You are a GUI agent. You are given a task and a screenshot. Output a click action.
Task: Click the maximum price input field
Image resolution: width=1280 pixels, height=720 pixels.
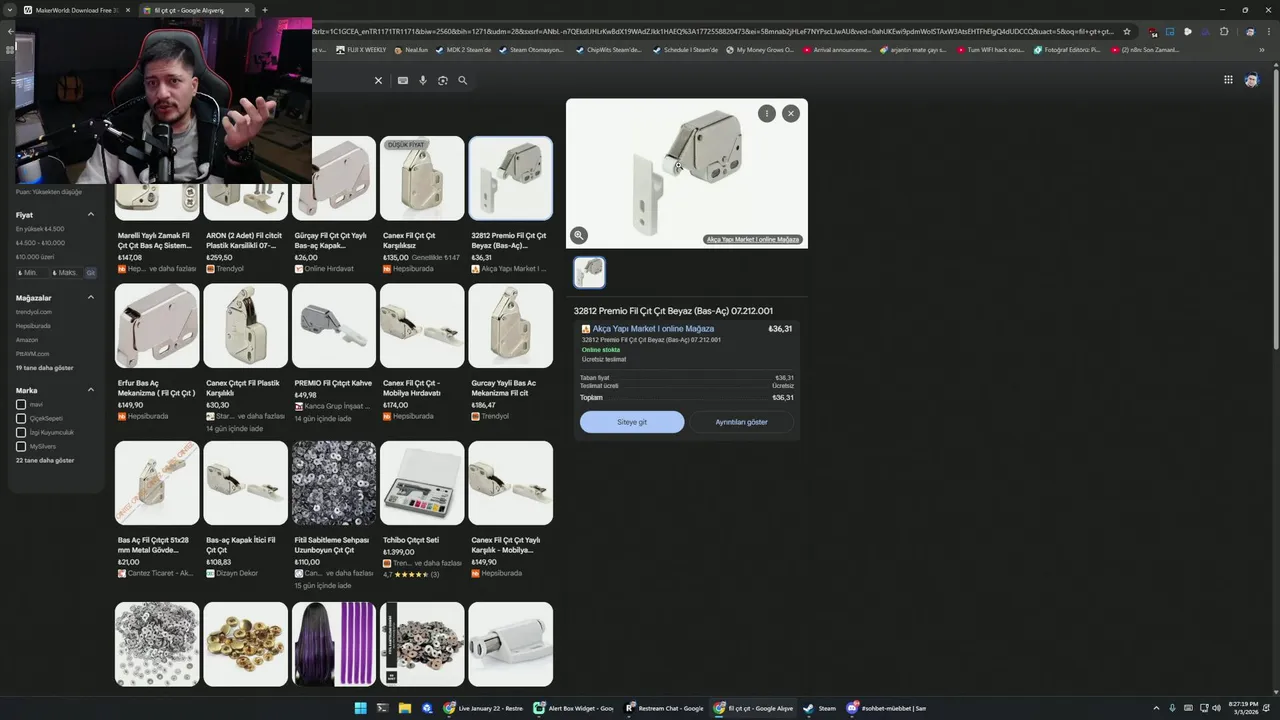click(x=66, y=273)
